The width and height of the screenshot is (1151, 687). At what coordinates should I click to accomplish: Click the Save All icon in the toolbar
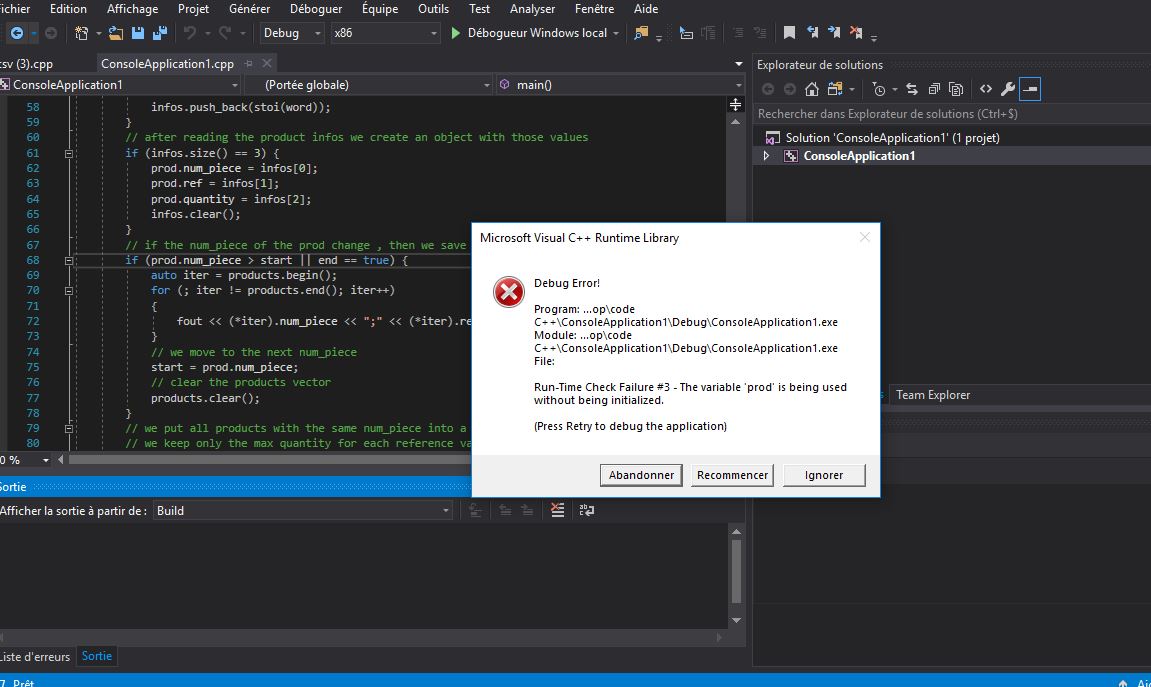pyautogui.click(x=159, y=33)
